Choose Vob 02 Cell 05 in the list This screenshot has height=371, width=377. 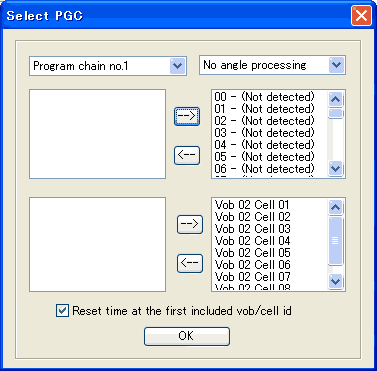[x=252, y=253]
